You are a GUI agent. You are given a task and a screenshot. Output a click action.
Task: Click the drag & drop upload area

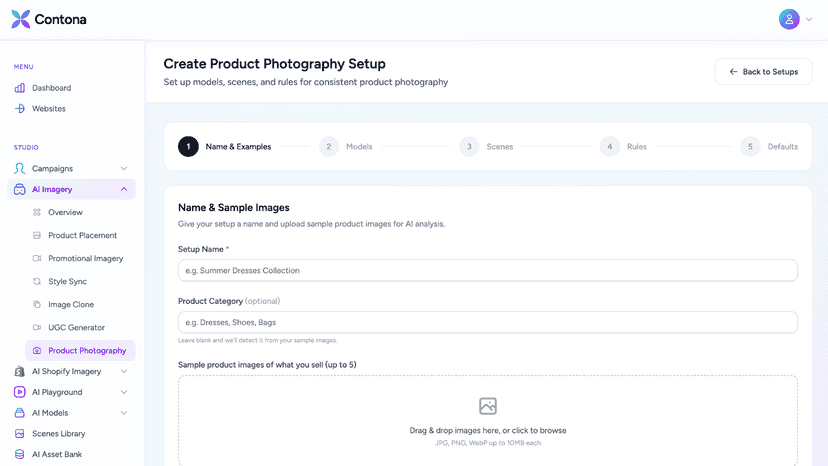click(x=487, y=421)
